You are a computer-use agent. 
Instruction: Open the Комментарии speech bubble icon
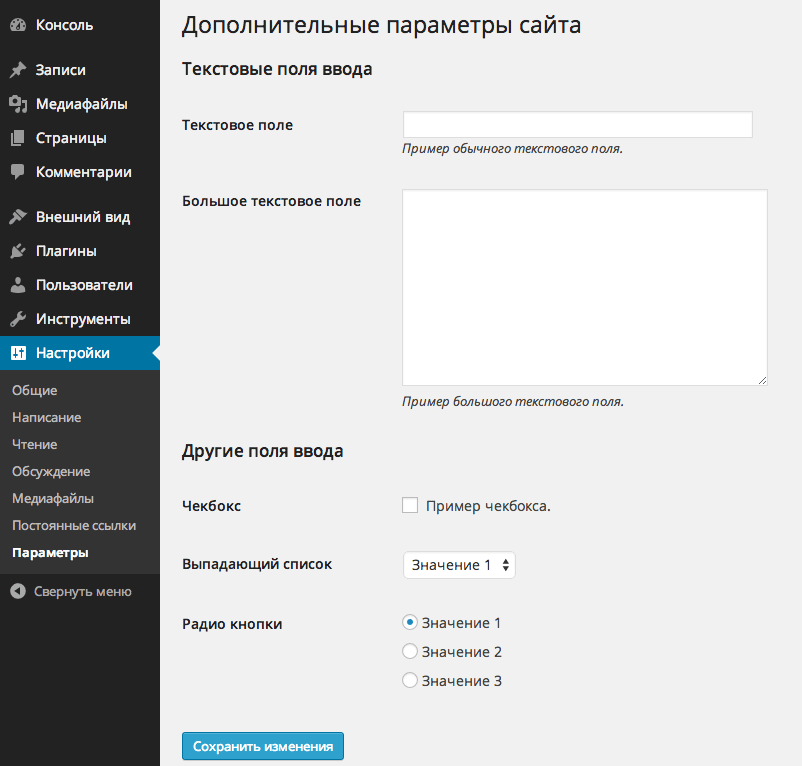pyautogui.click(x=18, y=172)
